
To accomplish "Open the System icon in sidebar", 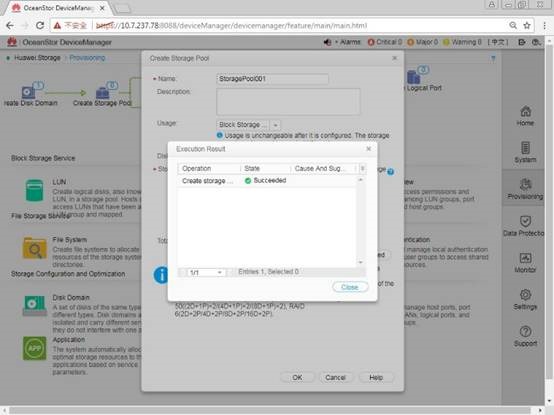I will click(x=525, y=148).
